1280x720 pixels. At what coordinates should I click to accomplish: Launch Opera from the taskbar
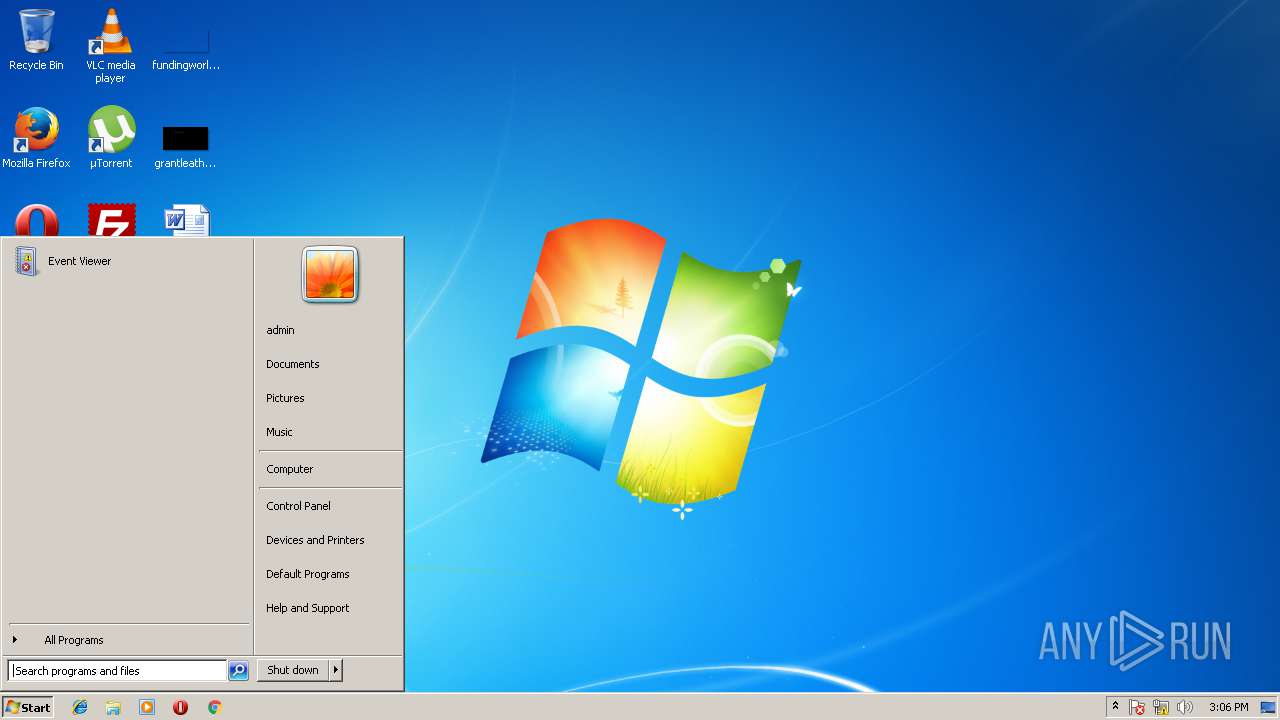tap(181, 707)
